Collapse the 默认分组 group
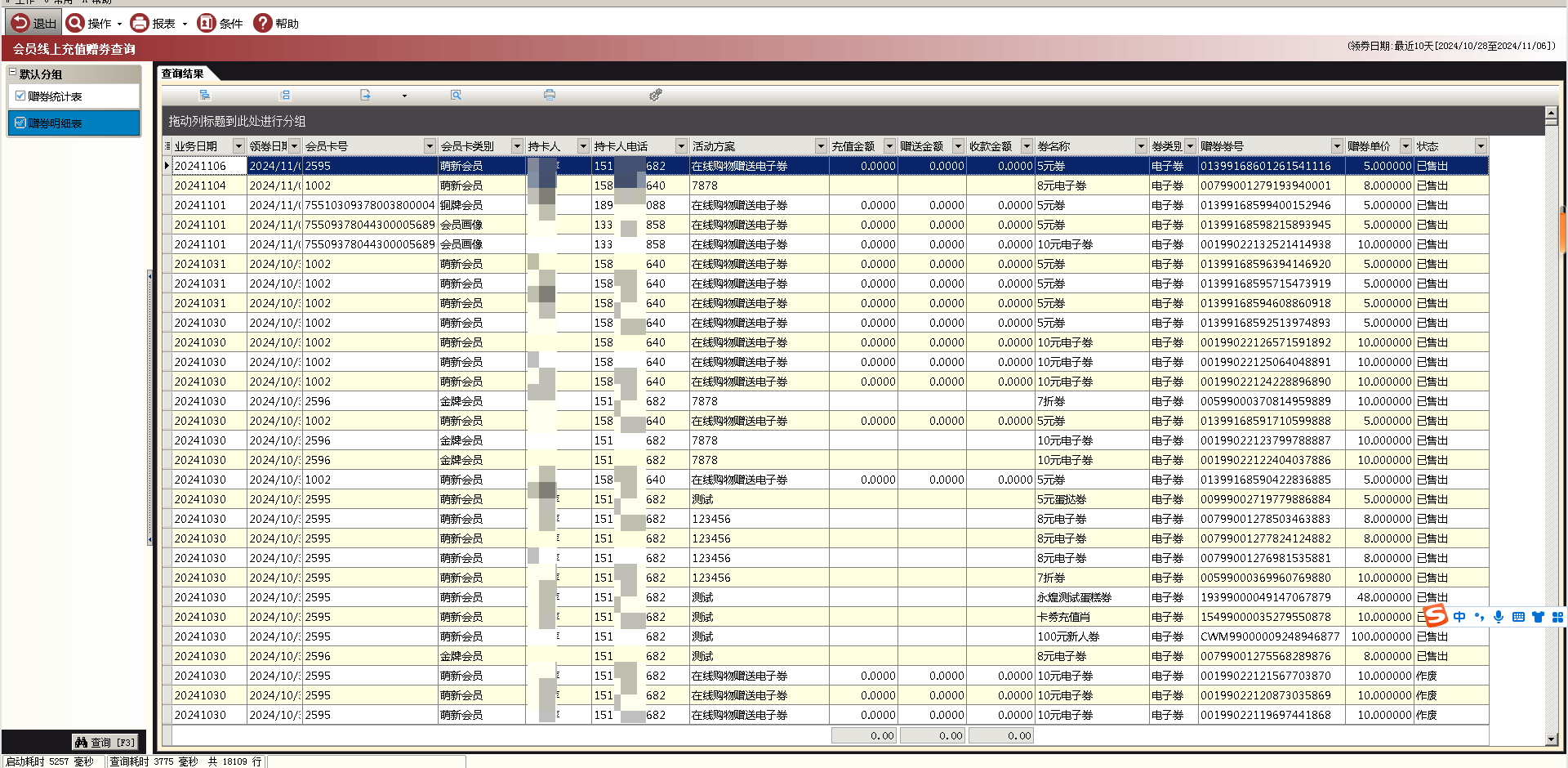The image size is (1568, 768). click(12, 73)
